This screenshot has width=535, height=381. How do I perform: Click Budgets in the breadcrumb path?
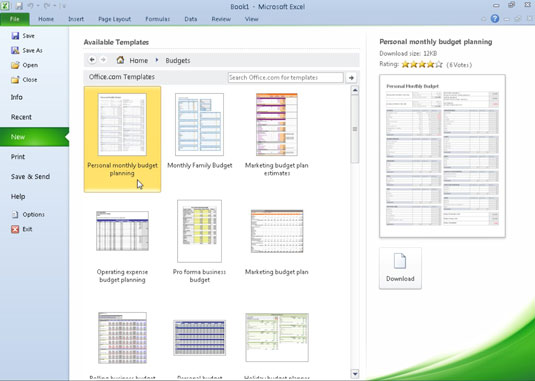pyautogui.click(x=178, y=60)
